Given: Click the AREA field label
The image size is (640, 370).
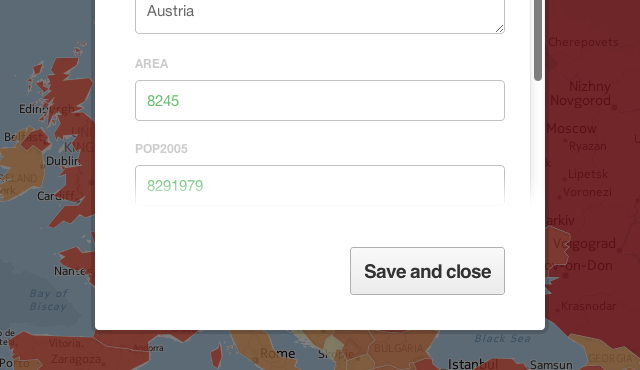Looking at the screenshot, I should (151, 64).
